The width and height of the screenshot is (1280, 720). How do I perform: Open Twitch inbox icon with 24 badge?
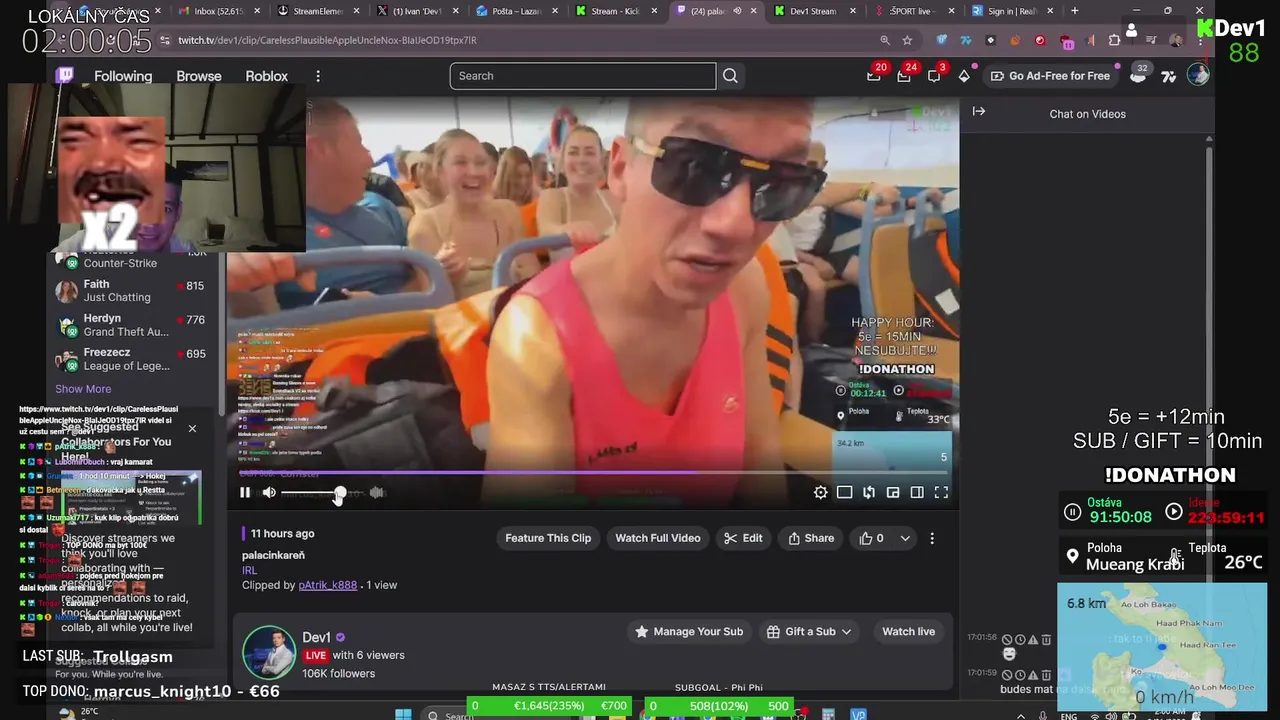904,76
